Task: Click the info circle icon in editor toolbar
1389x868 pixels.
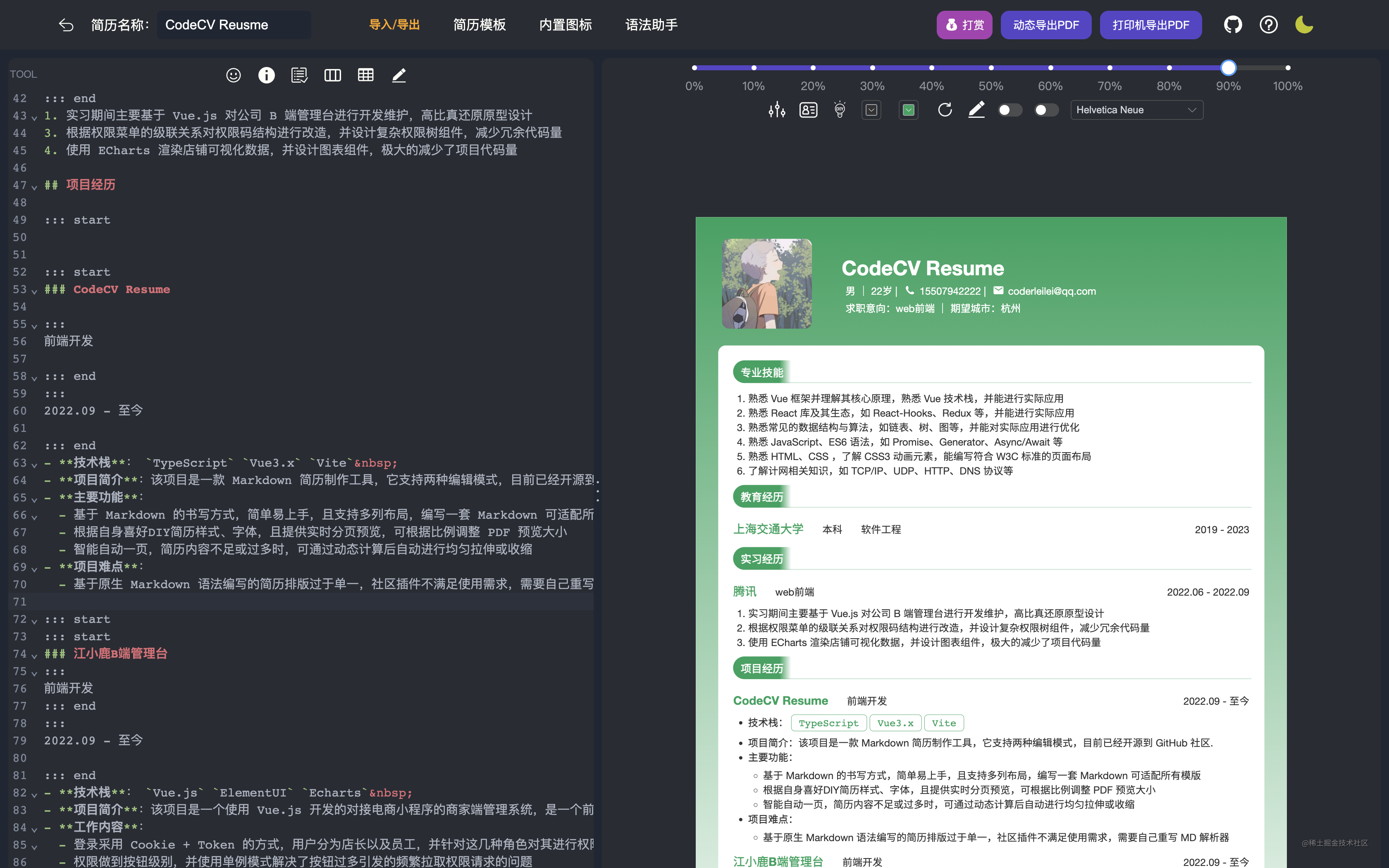Action: click(x=266, y=75)
